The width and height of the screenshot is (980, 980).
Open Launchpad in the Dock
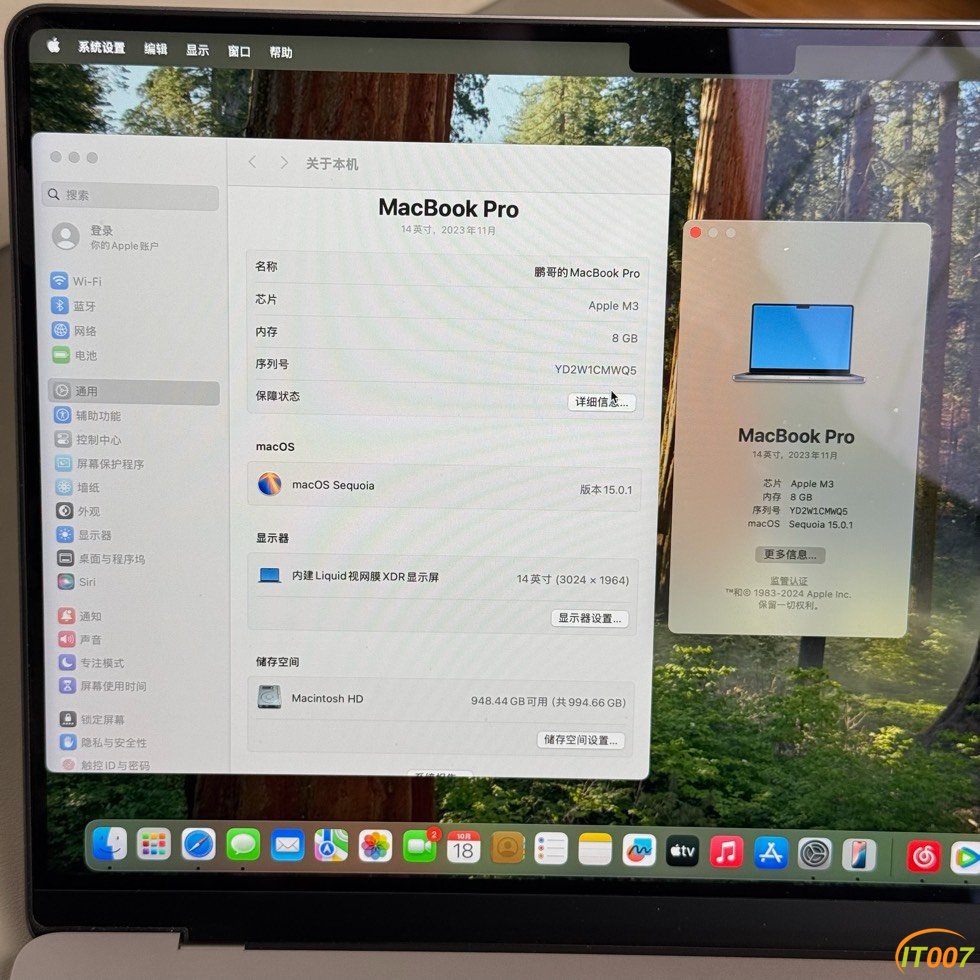click(x=154, y=844)
